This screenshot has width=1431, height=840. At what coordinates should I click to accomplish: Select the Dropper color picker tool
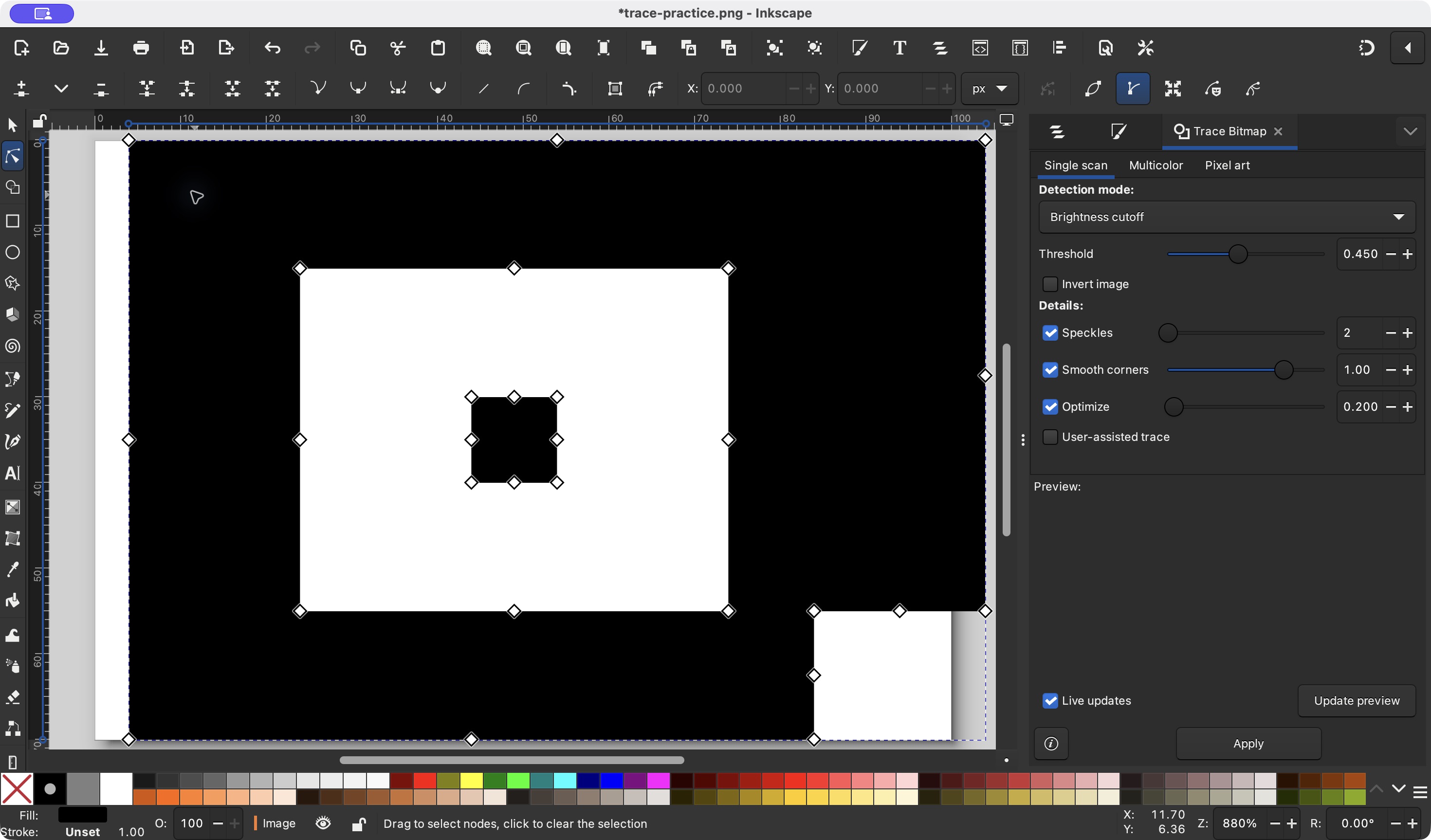click(x=13, y=570)
